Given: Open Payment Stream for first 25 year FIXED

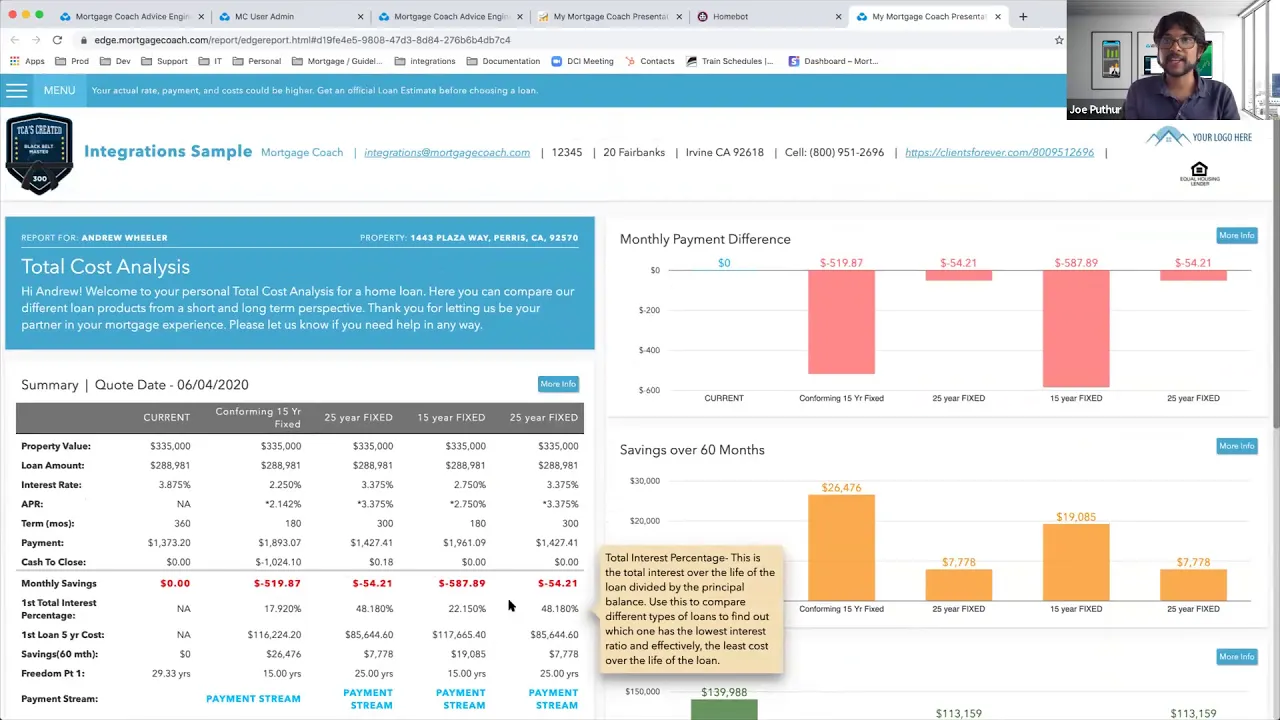Looking at the screenshot, I should [368, 699].
